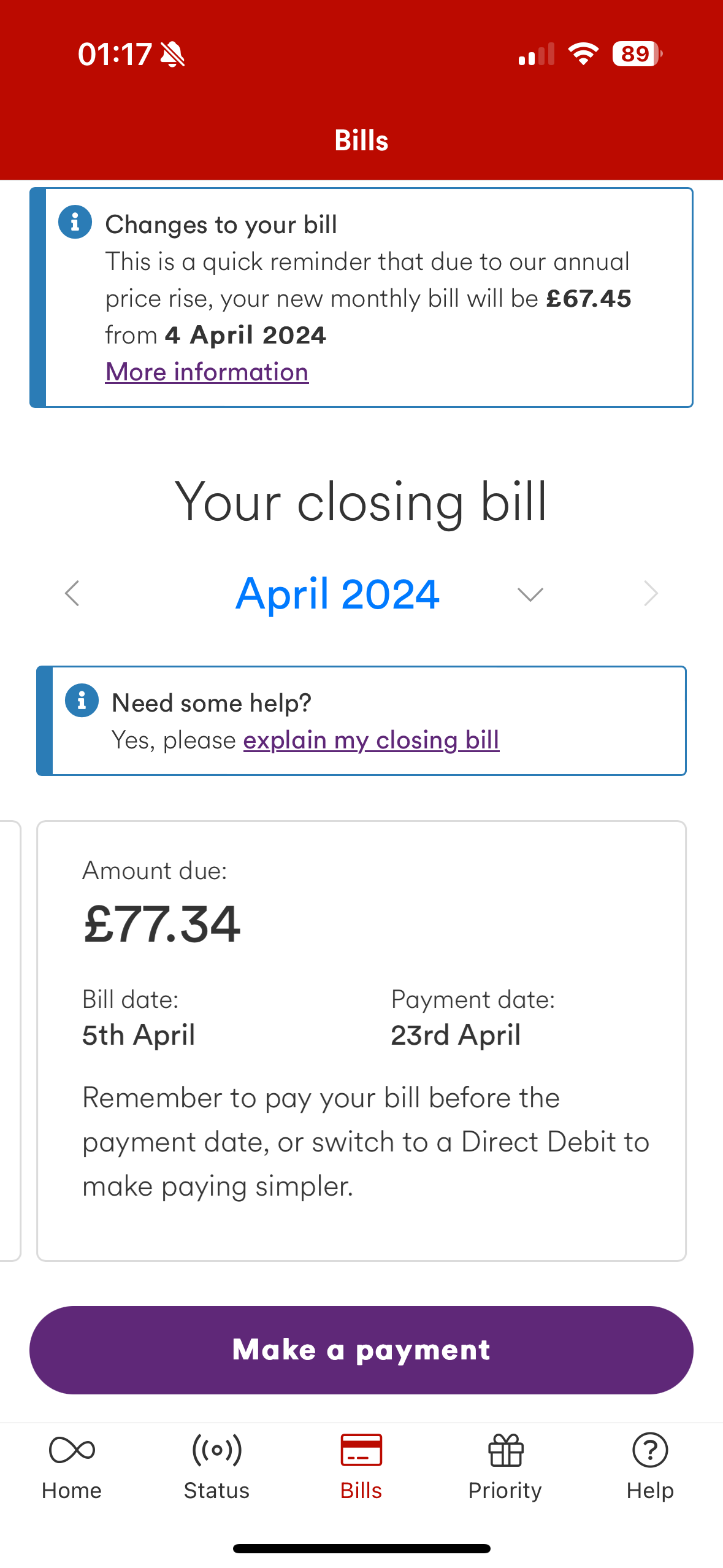
Task: Tap the battery indicator in status bar
Action: (x=637, y=54)
